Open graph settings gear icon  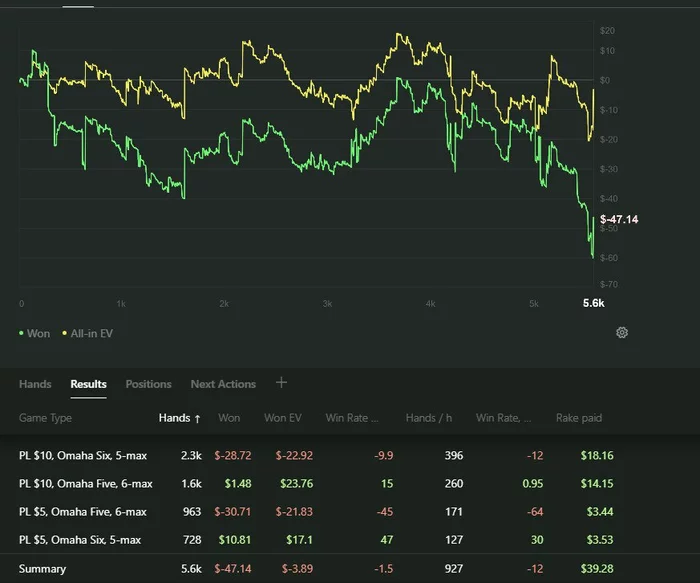coord(621,333)
